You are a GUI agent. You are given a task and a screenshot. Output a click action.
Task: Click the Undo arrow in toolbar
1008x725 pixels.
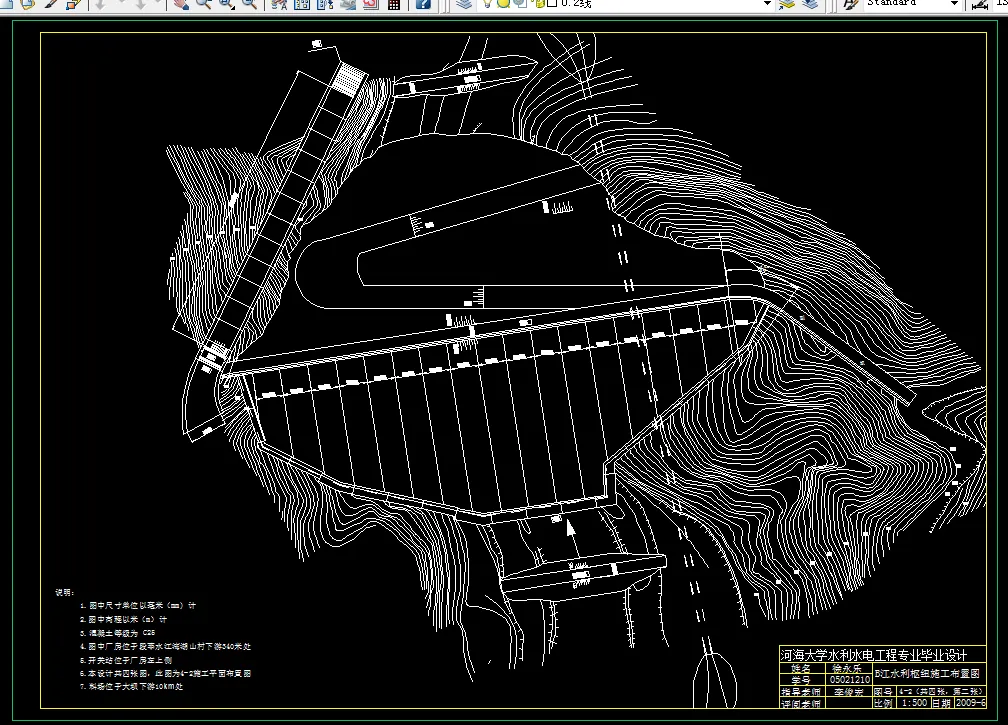coord(100,4)
